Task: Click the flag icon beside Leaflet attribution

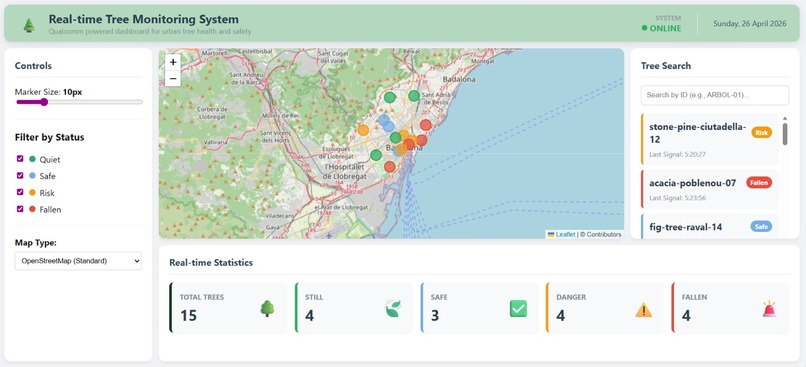Action: point(551,234)
